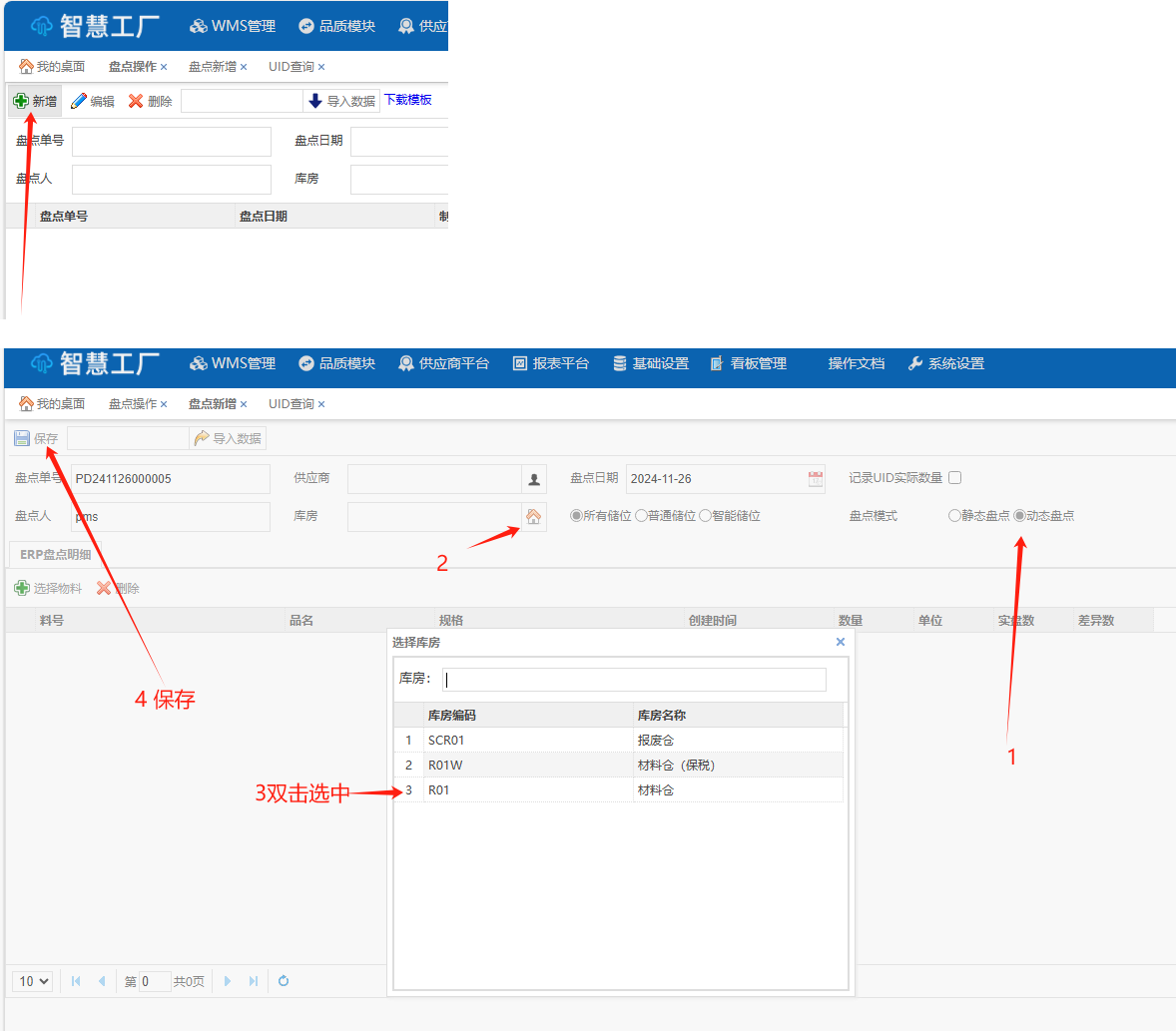Image resolution: width=1176 pixels, height=1031 pixels.
Task: Choose 智能储位 radio option
Action: (705, 516)
